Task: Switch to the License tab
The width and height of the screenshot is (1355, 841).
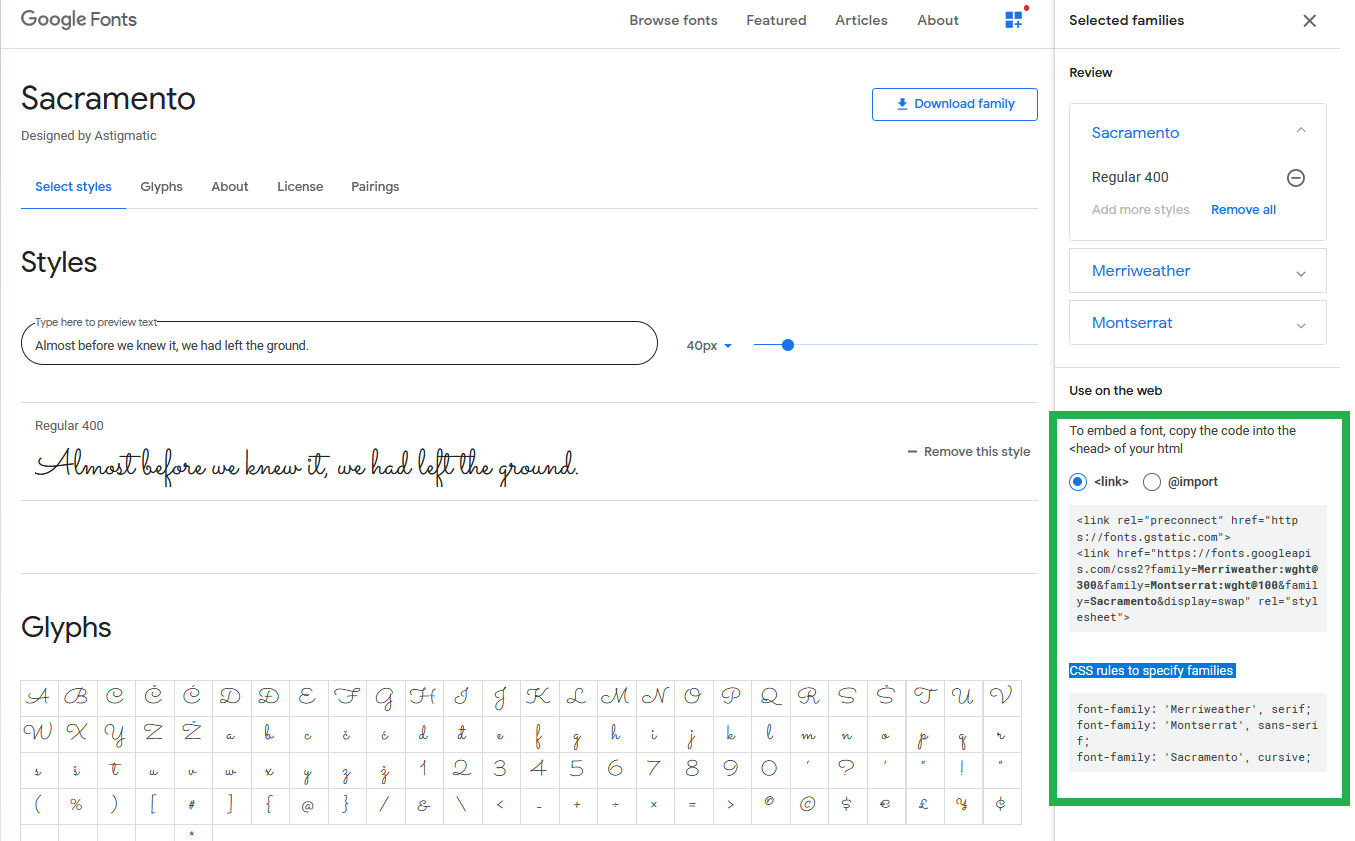Action: [300, 187]
